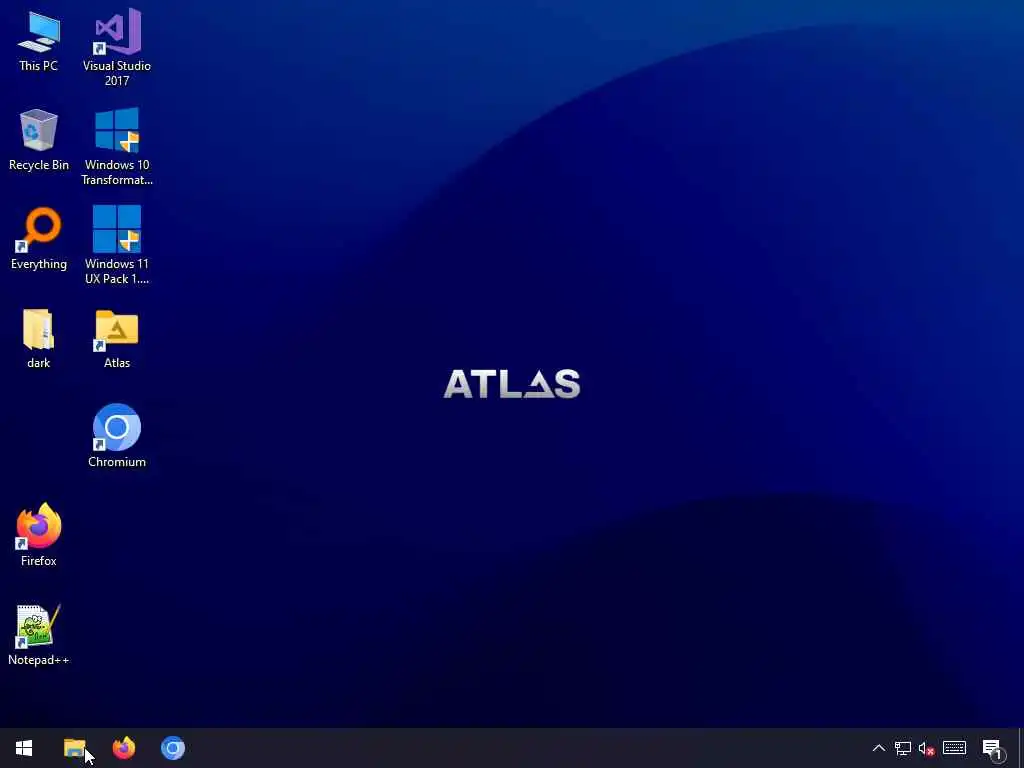Open network status in system tray
This screenshot has height=768, width=1024.
coord(903,748)
